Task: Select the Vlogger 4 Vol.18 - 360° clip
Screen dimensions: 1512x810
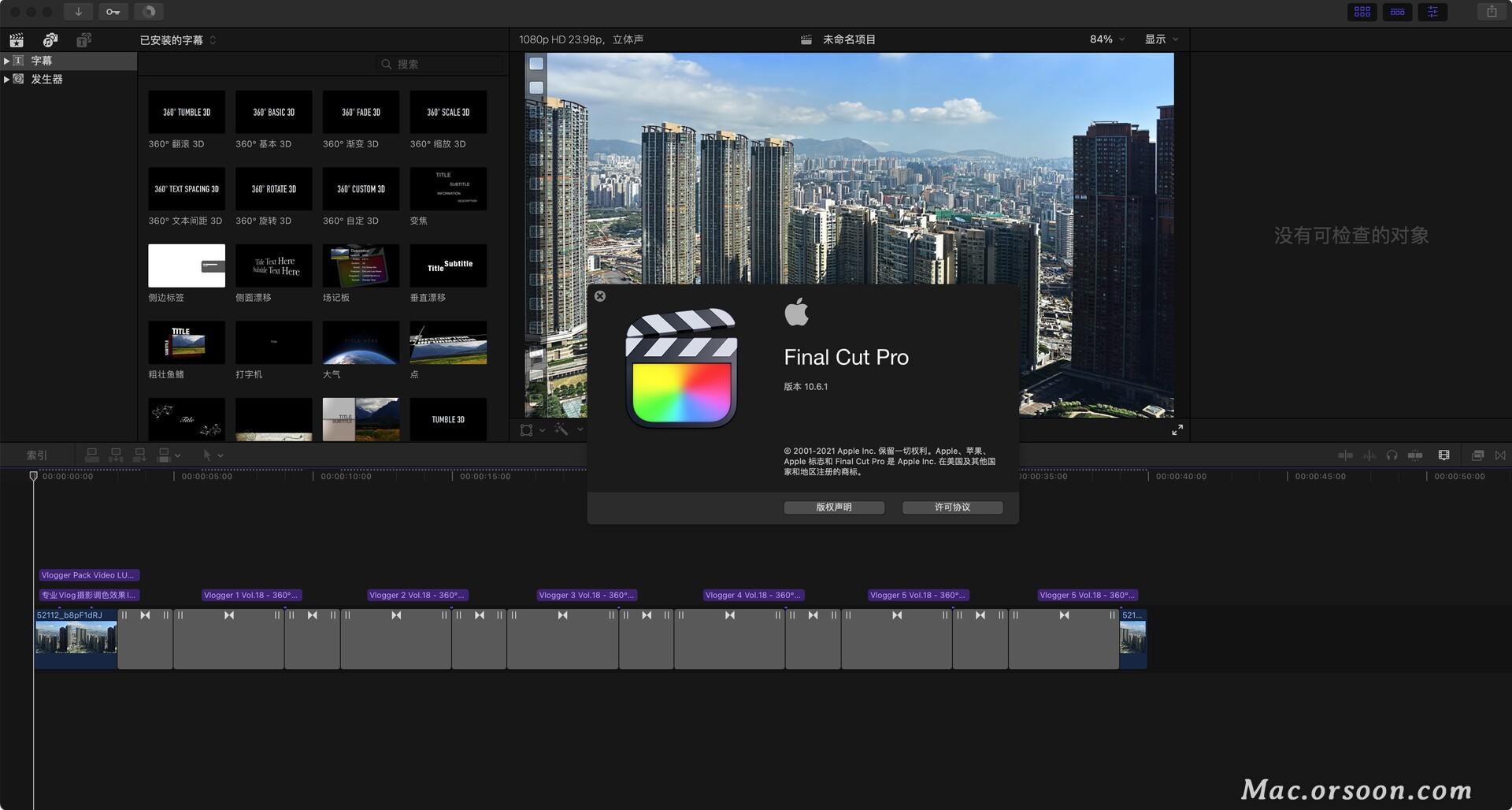Action: [753, 595]
